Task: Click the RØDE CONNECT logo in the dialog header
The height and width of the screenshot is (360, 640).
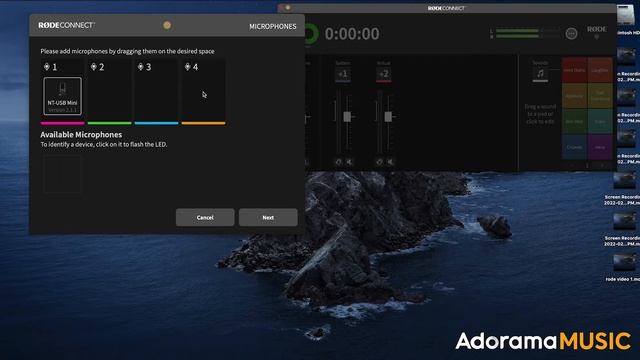Action: point(67,25)
